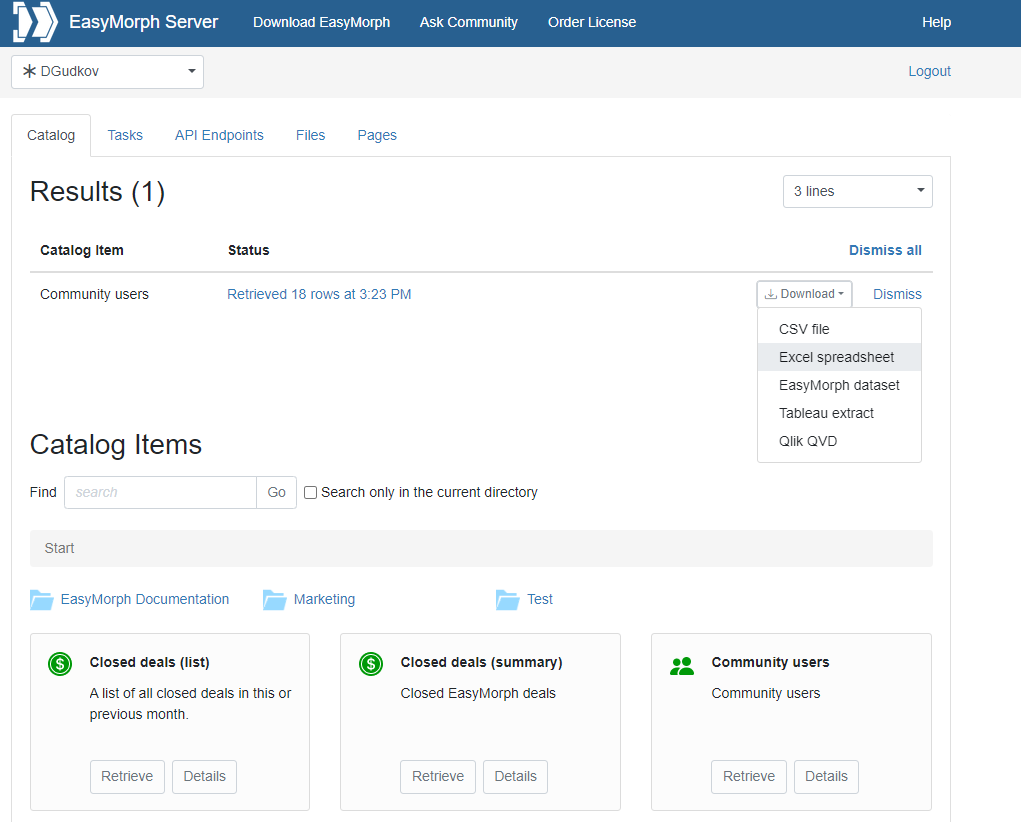Open the Marketing folder icon
1021x822 pixels.
pyautogui.click(x=275, y=600)
